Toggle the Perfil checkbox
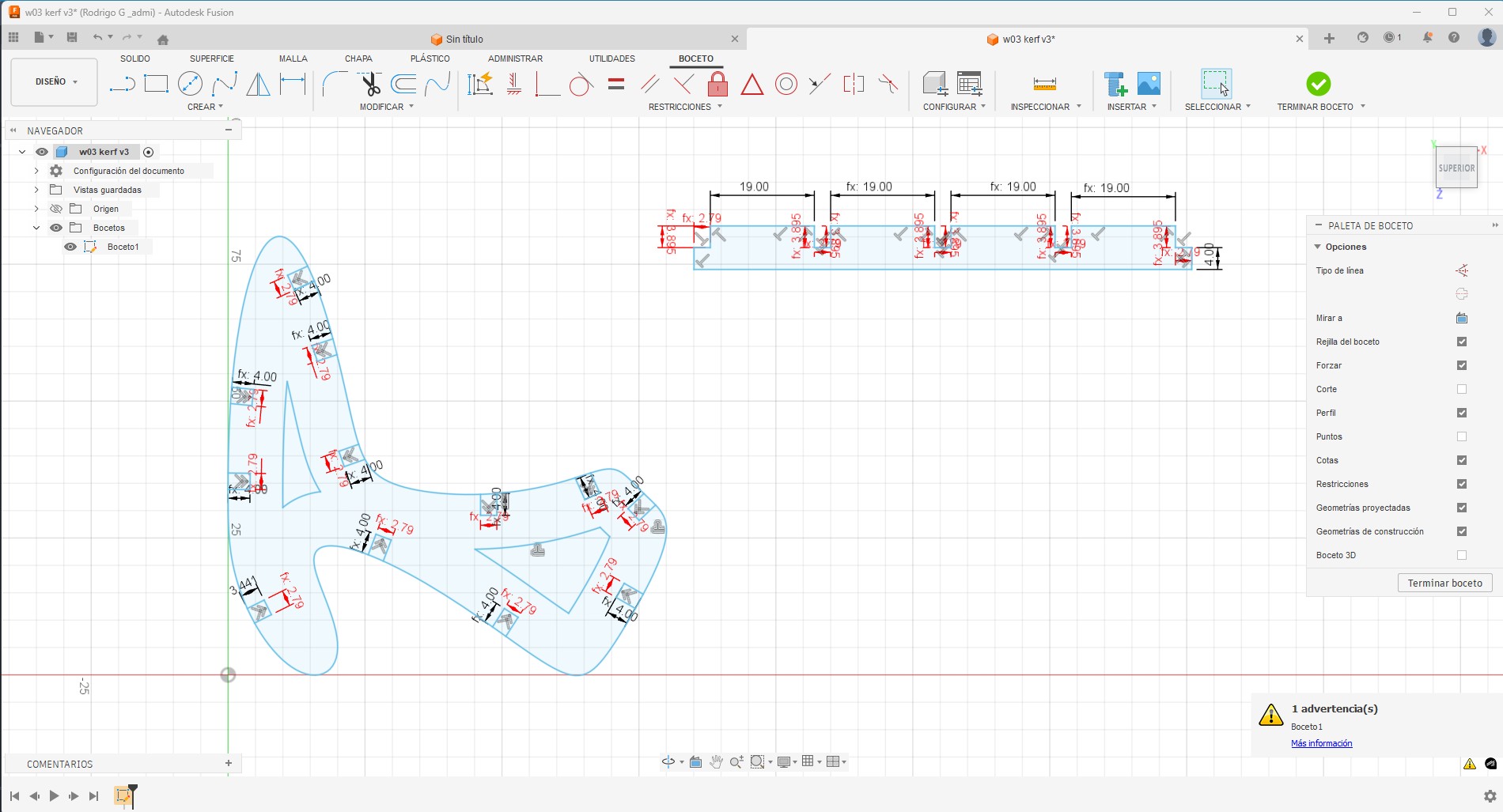 click(x=1462, y=413)
